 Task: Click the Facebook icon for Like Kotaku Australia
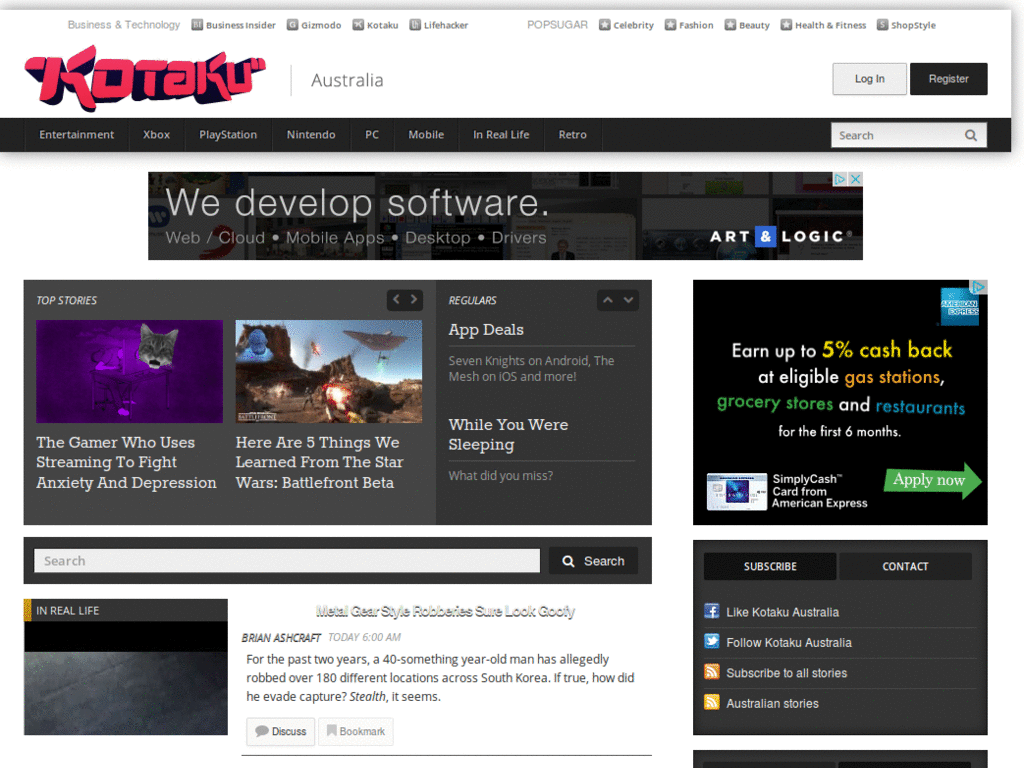(712, 611)
